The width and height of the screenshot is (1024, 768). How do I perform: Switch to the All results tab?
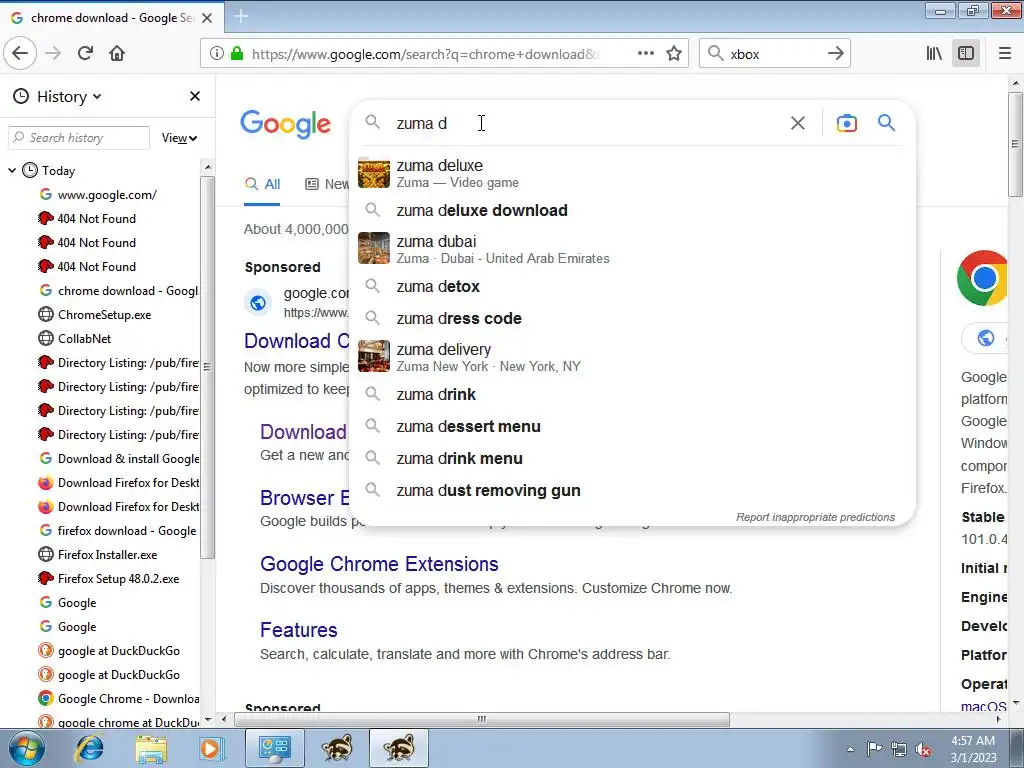(262, 185)
